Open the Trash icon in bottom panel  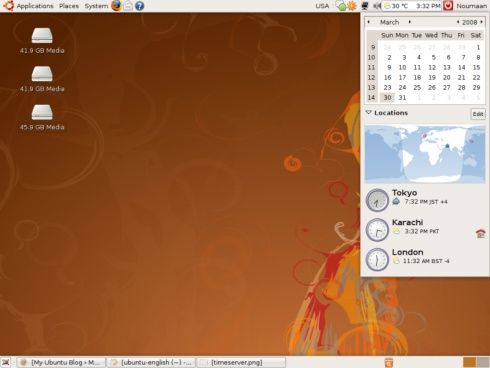coord(389,362)
